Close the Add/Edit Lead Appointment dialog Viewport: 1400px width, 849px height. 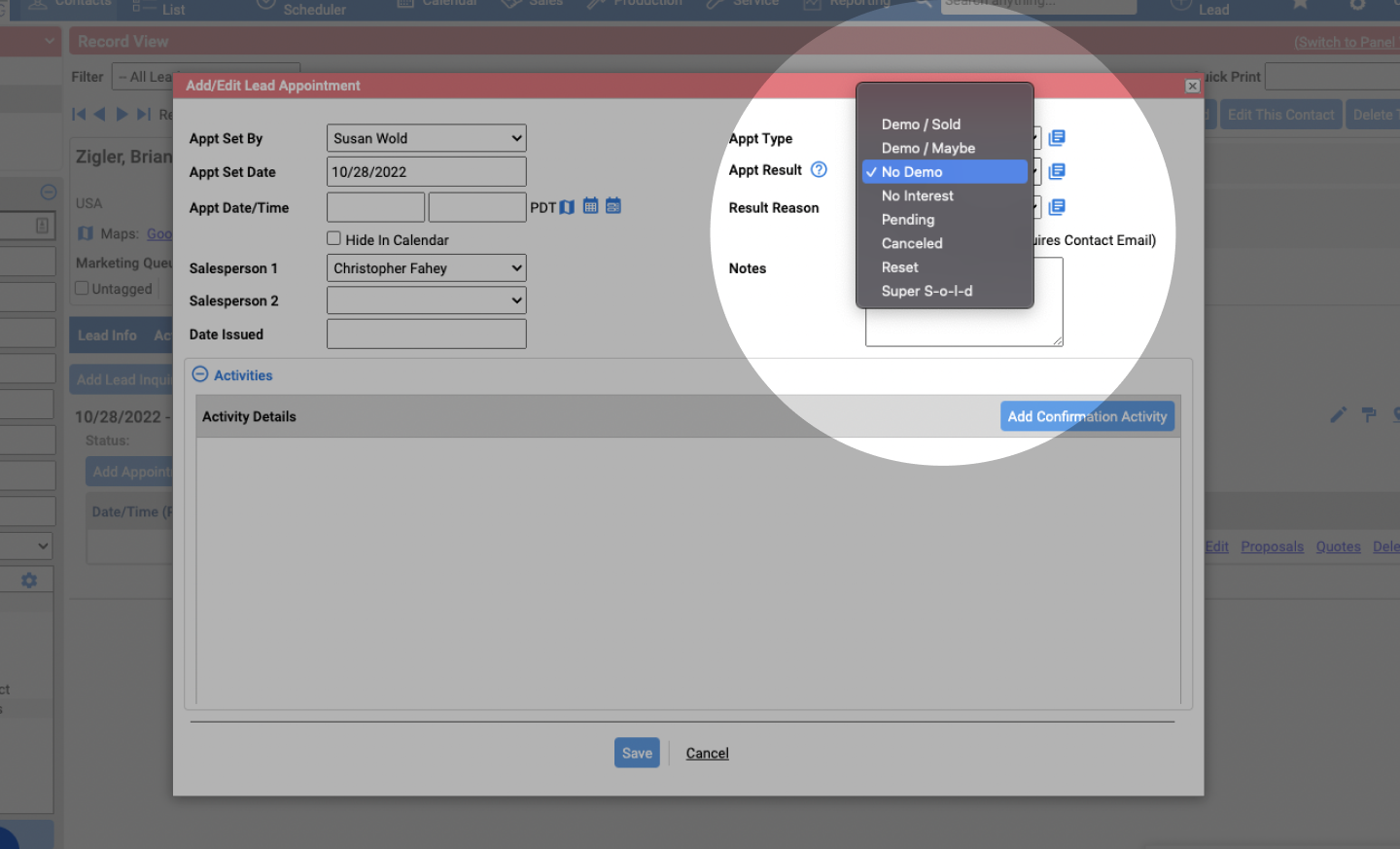pyautogui.click(x=1192, y=86)
